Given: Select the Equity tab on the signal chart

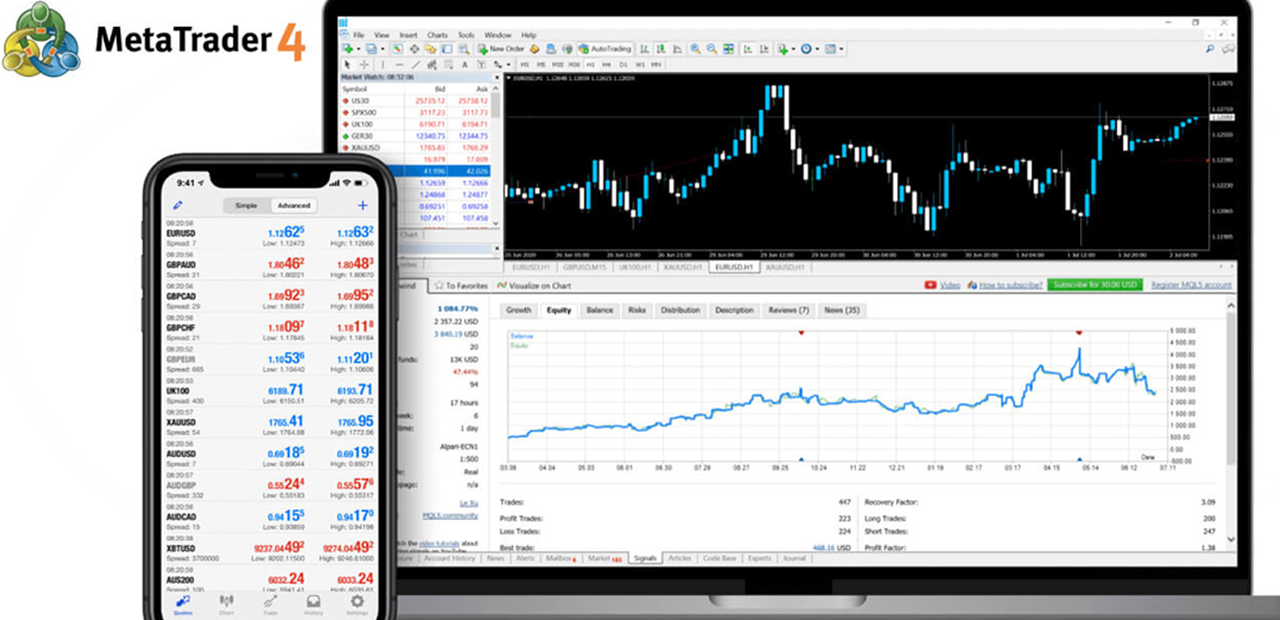Looking at the screenshot, I should click(x=559, y=310).
